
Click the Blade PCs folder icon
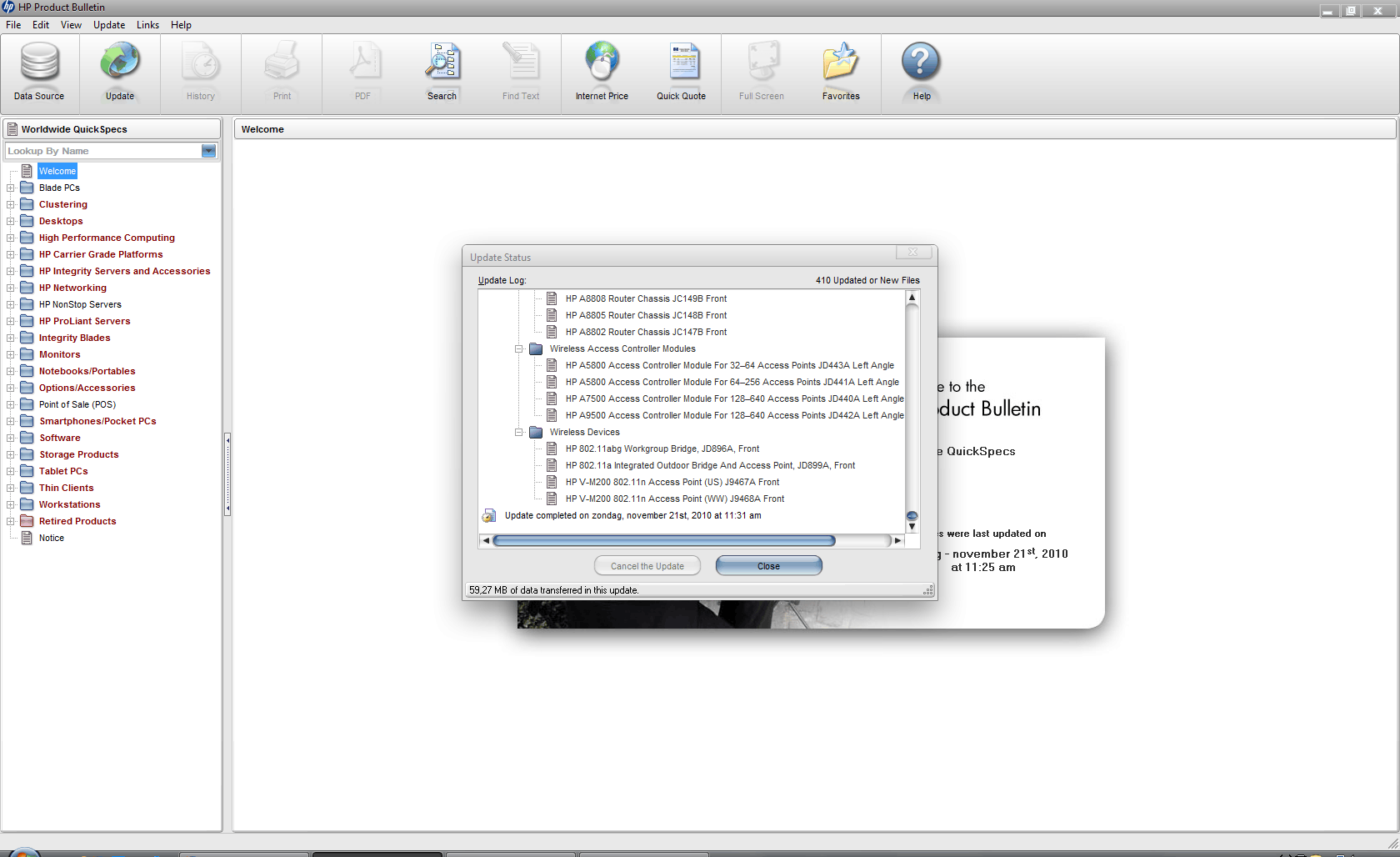point(27,188)
